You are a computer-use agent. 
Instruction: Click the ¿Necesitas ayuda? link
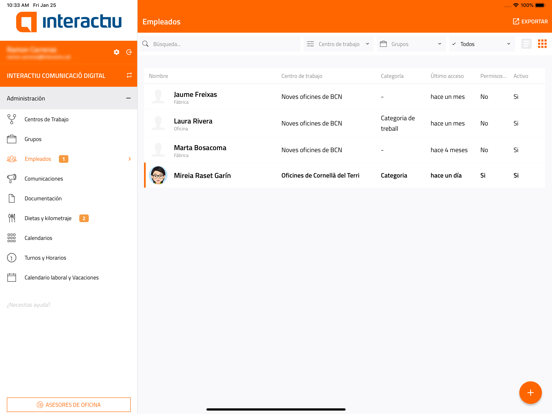(29, 305)
